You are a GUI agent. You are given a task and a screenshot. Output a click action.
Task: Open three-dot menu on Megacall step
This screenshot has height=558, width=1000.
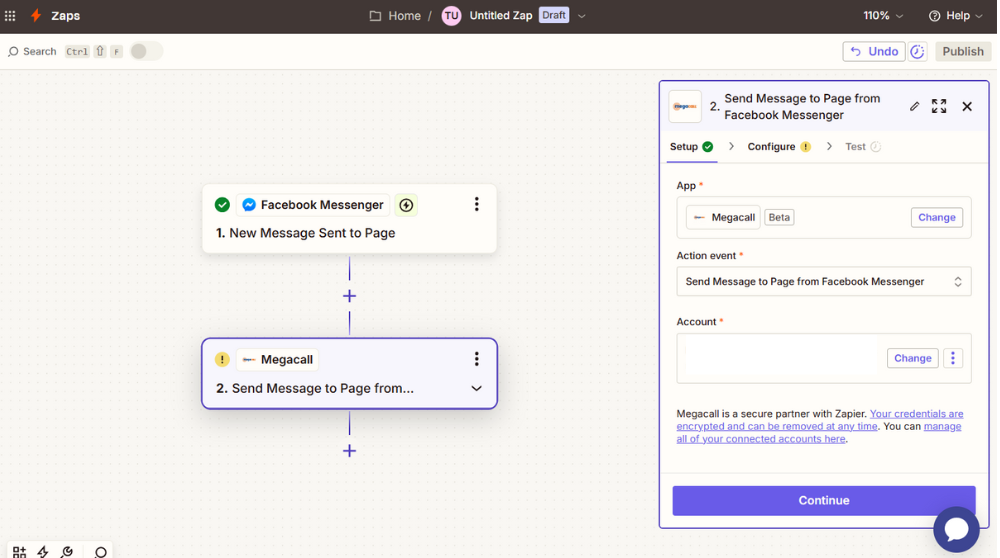click(x=476, y=359)
